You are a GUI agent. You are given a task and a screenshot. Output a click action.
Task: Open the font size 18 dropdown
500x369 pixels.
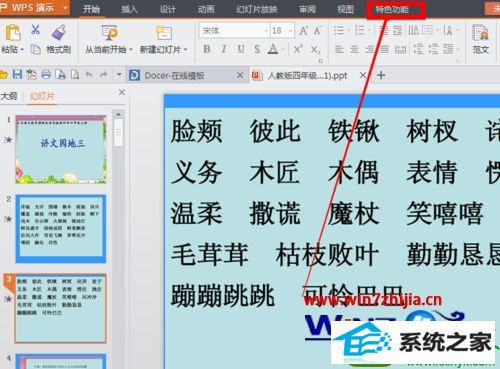[x=291, y=31]
